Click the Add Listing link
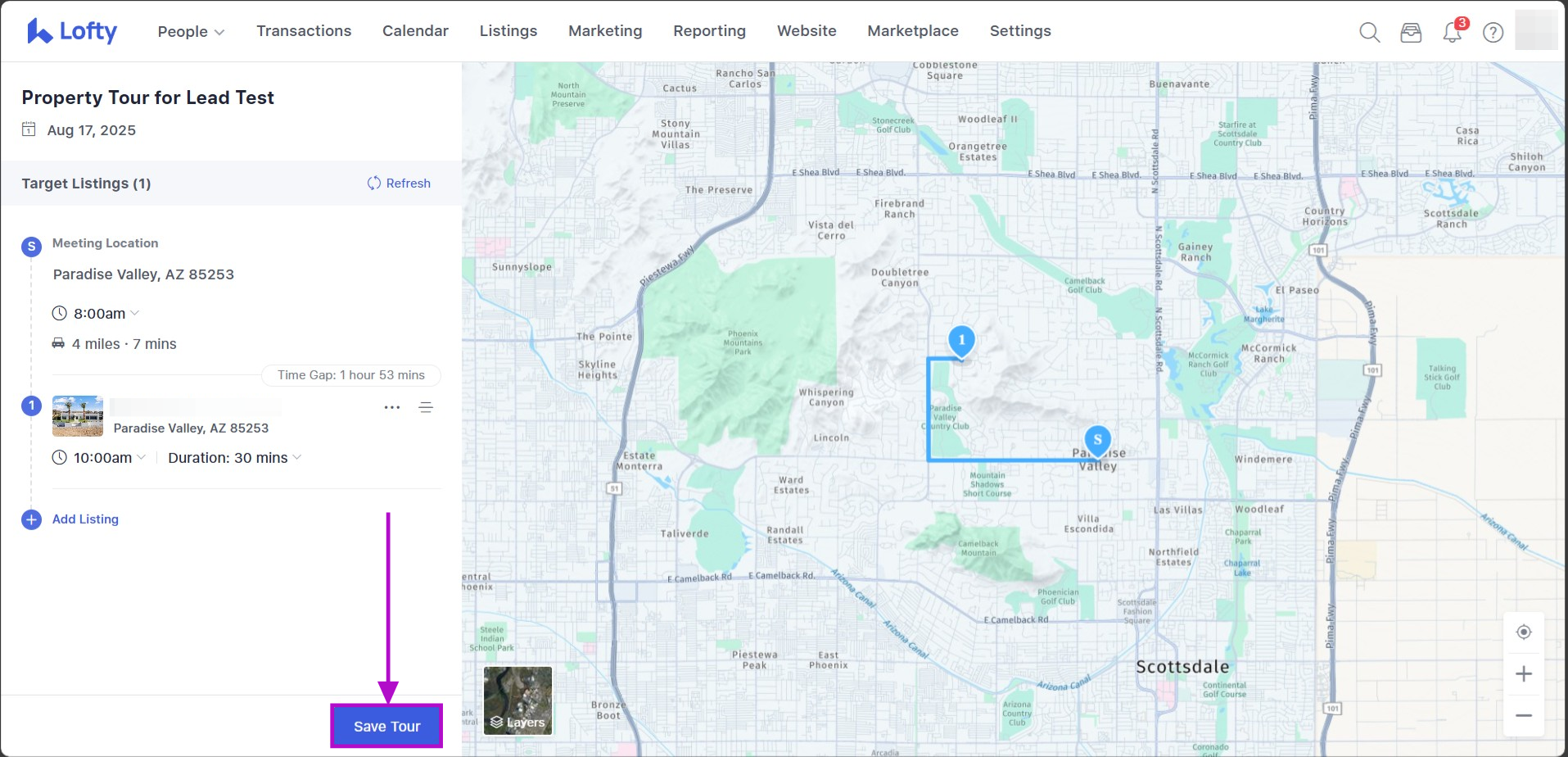The height and width of the screenshot is (757, 1568). click(85, 519)
